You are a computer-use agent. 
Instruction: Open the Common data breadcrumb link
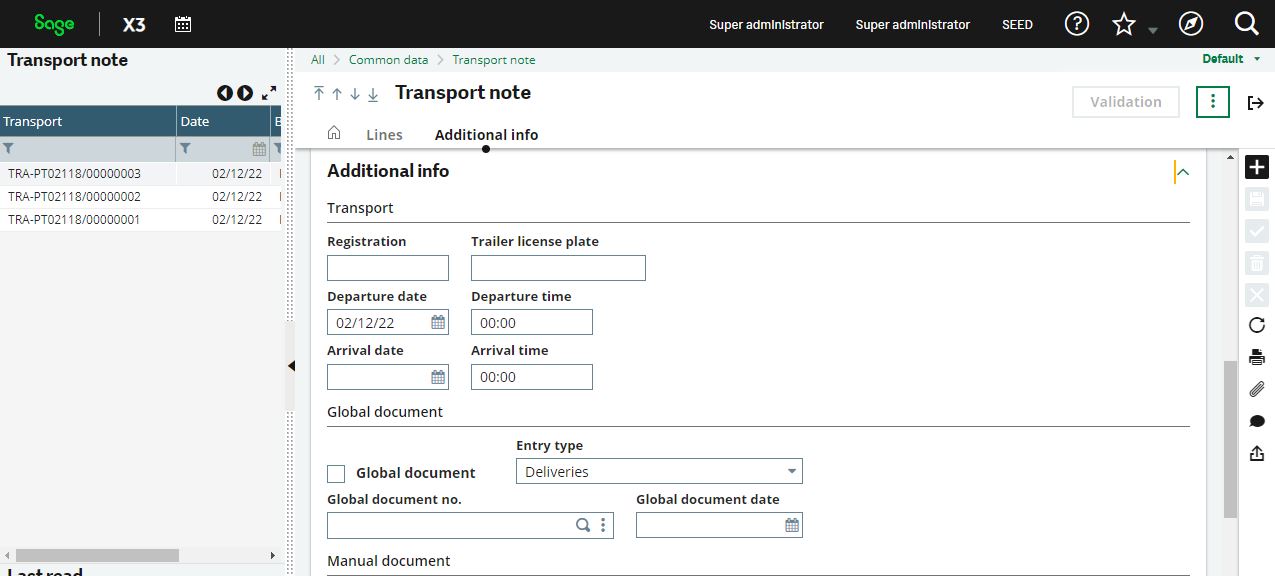tap(389, 59)
